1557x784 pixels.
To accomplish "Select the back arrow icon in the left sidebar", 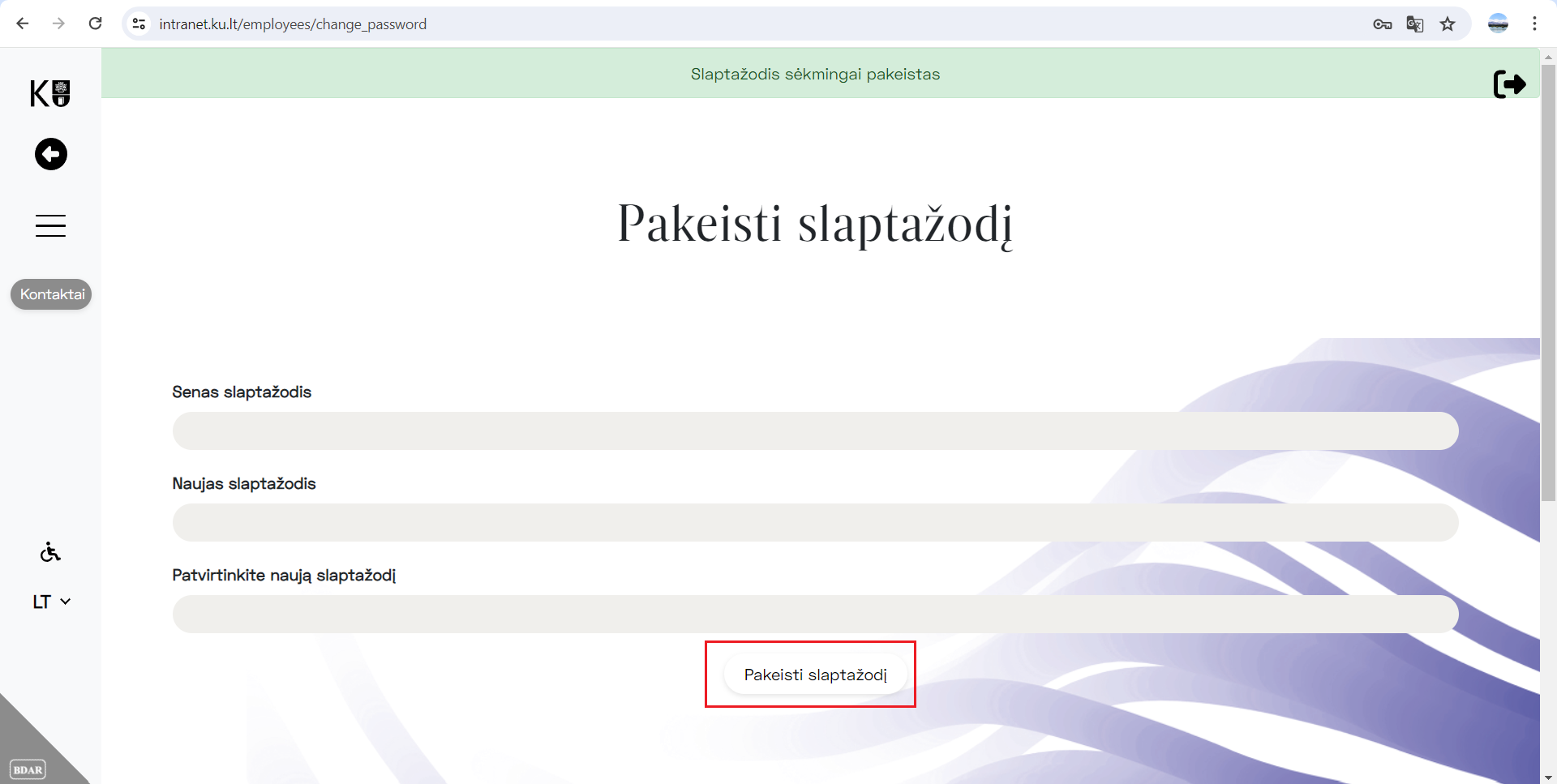I will 50,154.
